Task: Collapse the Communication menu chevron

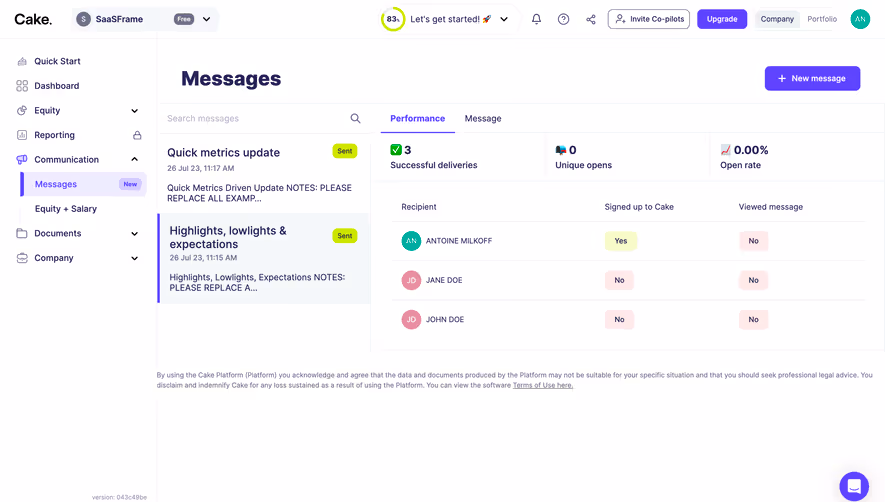Action: pyautogui.click(x=134, y=159)
